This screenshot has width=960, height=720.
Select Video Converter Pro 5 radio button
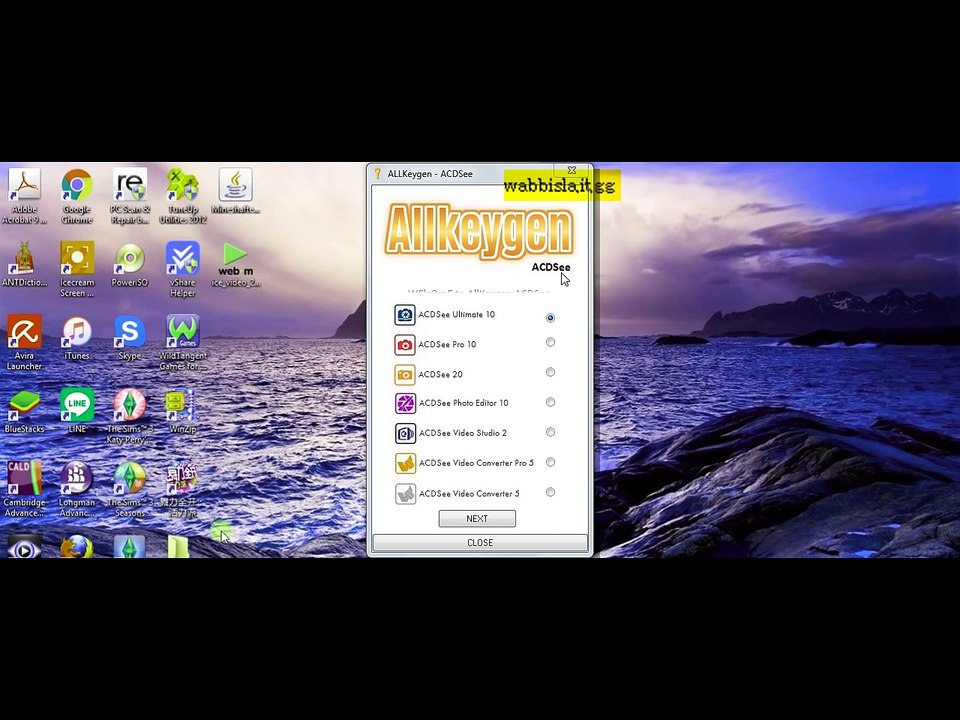(550, 462)
